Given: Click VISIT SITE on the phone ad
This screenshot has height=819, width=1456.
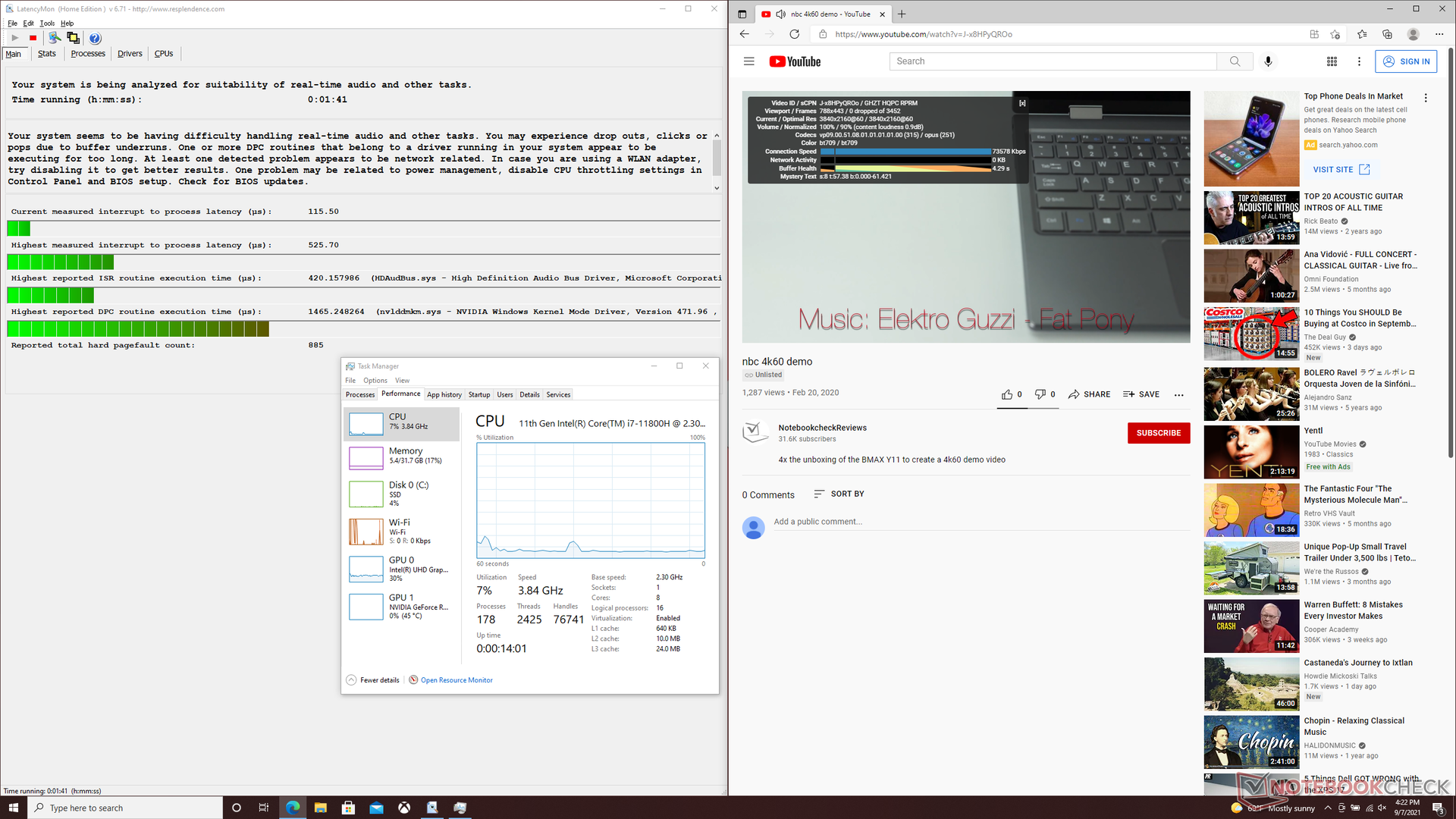Looking at the screenshot, I should coord(1341,169).
